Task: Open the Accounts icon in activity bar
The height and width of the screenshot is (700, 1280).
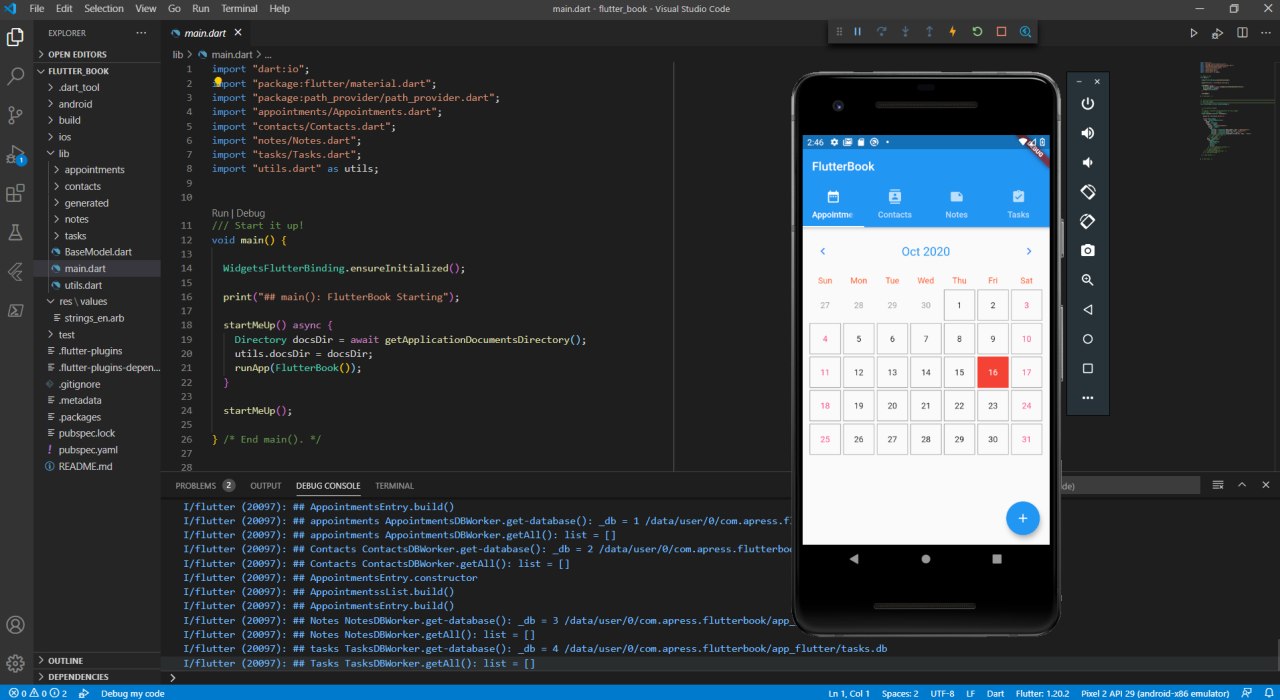Action: pos(15,626)
